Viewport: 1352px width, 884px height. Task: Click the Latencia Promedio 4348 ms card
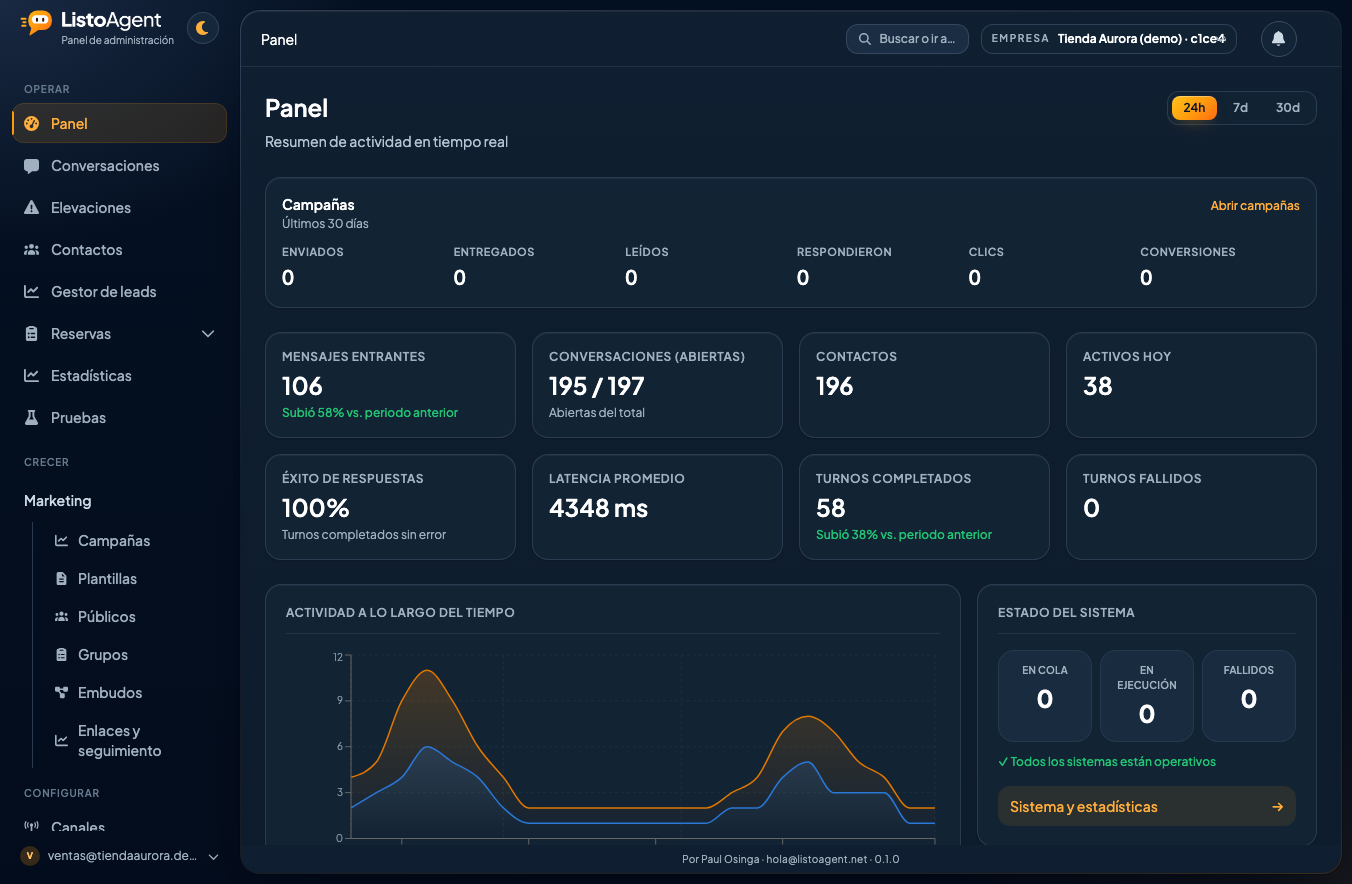657,507
